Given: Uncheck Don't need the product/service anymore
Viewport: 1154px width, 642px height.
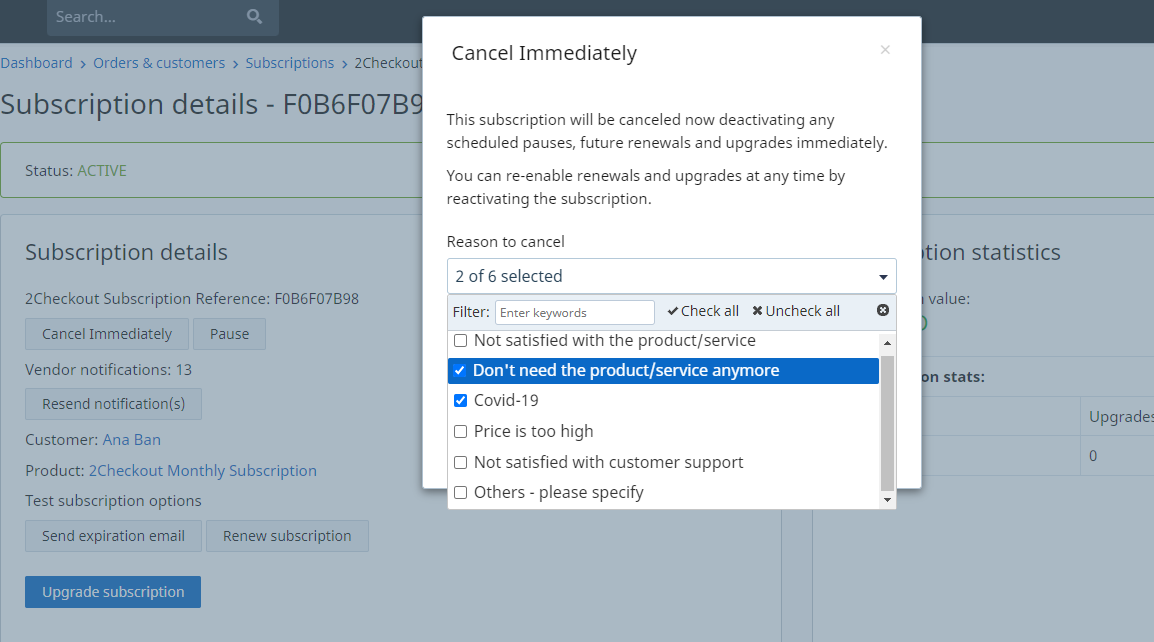Looking at the screenshot, I should (460, 370).
